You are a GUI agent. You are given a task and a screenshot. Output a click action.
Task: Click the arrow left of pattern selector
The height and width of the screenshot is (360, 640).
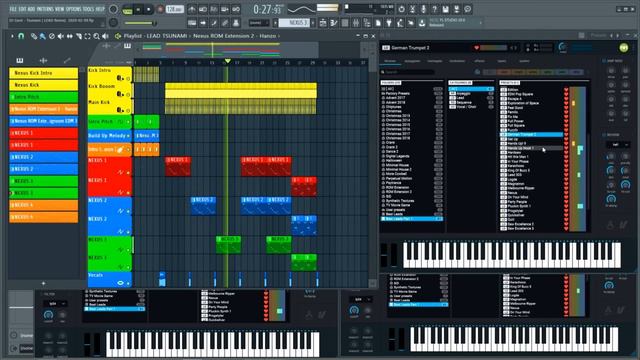(276, 23)
